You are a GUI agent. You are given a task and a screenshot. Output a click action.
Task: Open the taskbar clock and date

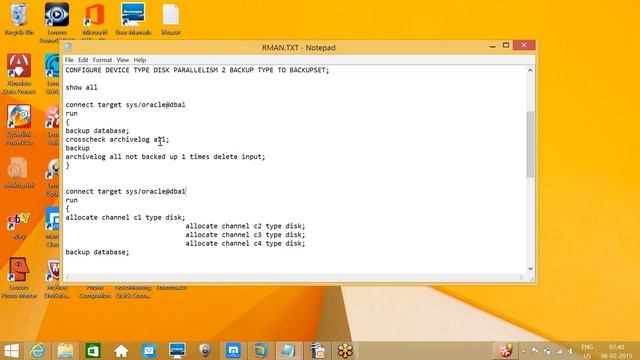616,351
